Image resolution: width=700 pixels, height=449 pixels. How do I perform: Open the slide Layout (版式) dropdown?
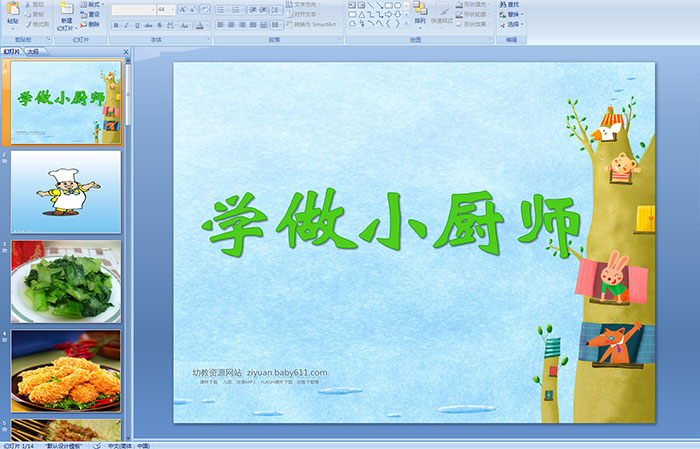coord(92,4)
